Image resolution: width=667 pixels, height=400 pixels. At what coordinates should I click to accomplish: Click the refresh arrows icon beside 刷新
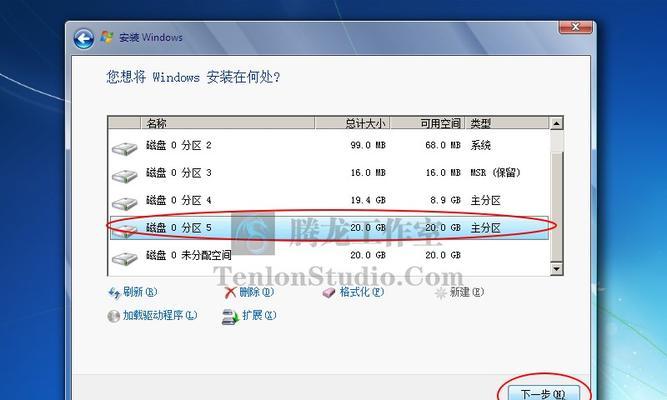click(114, 293)
